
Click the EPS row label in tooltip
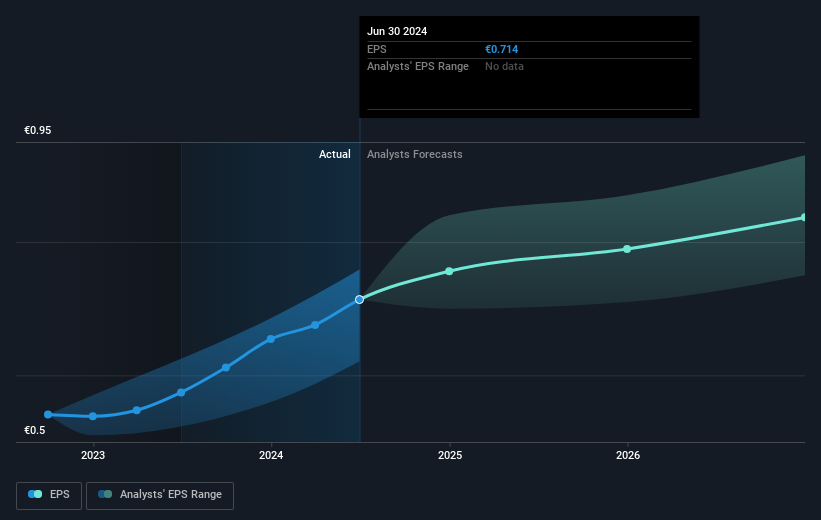pyautogui.click(x=376, y=49)
